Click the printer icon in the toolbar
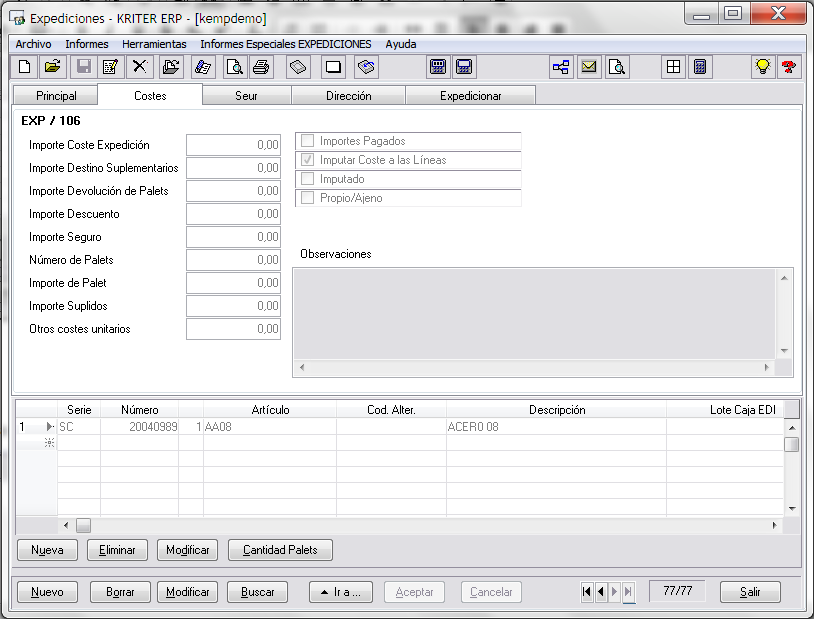814x619 pixels. coord(261,67)
